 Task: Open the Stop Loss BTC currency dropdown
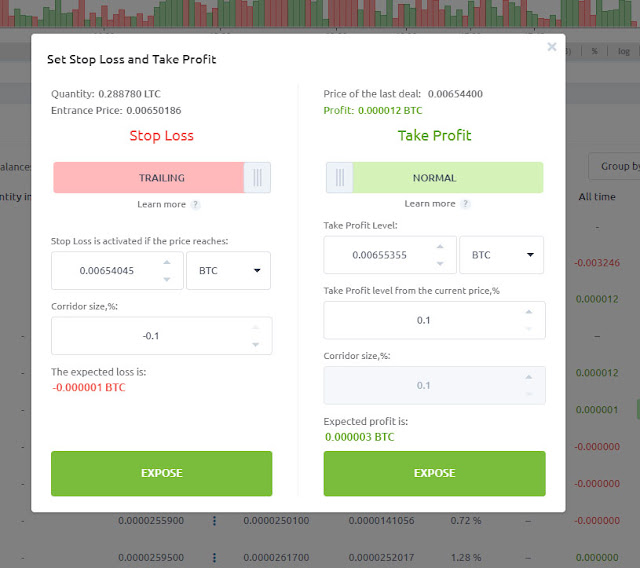point(228,271)
